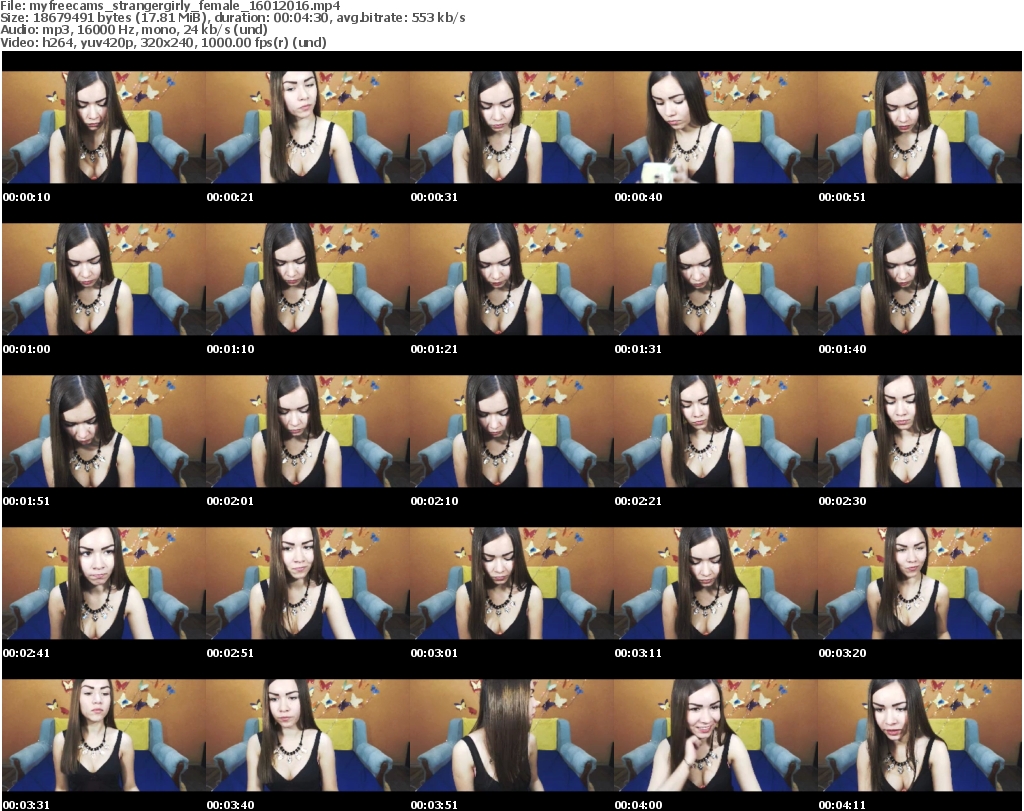Select the thumbnail frame at 00:03:31

click(x=104, y=736)
